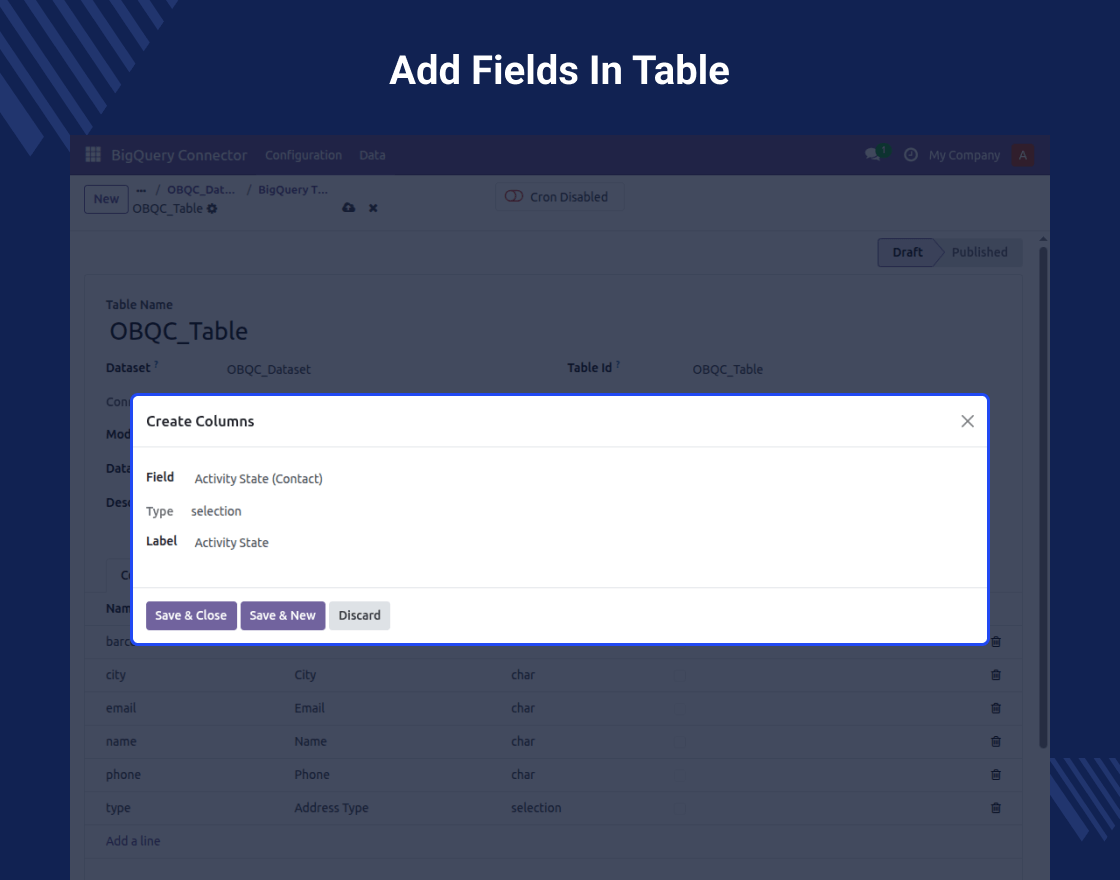Viewport: 1120px width, 880px height.
Task: Click the user avatar A
Action: (1023, 155)
